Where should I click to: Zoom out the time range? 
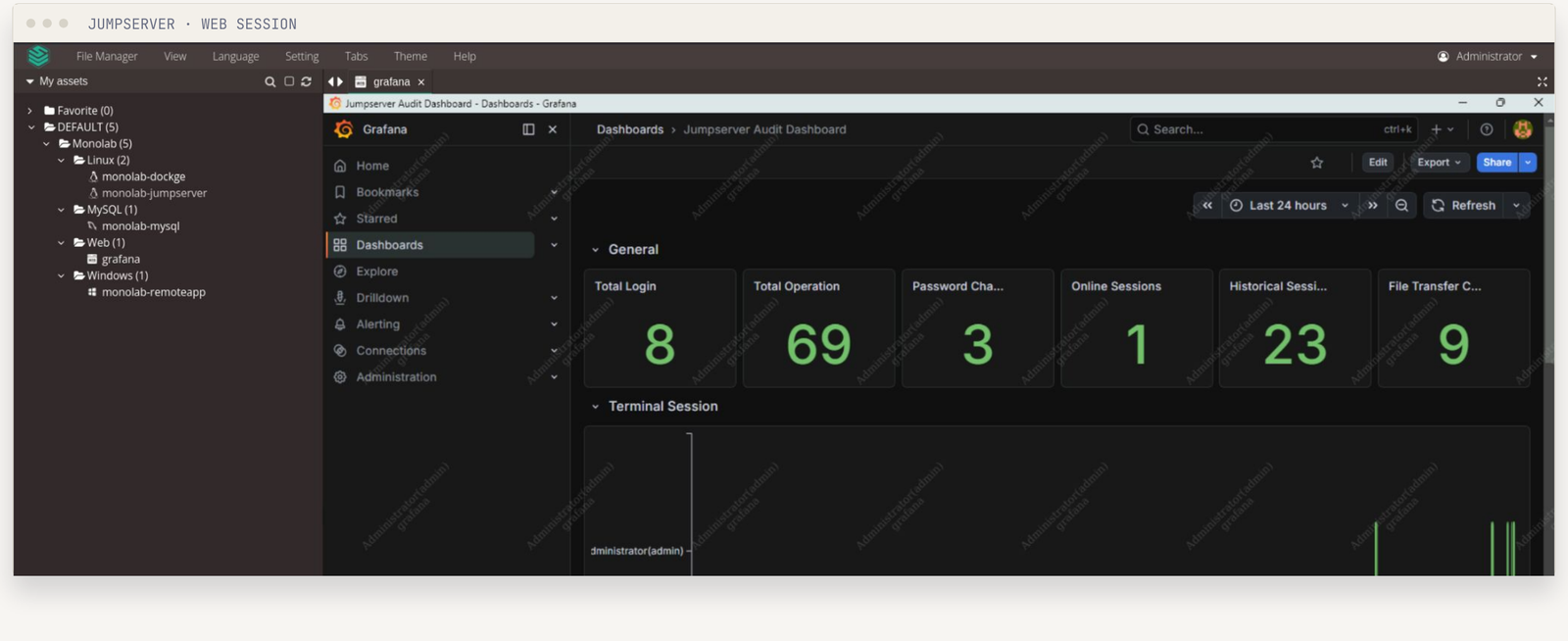point(1401,206)
